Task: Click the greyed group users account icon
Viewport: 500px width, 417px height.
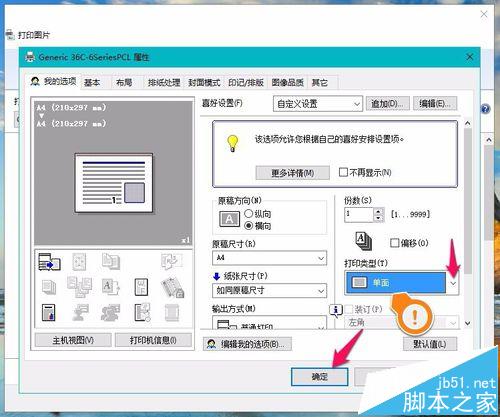Action: coord(111,313)
